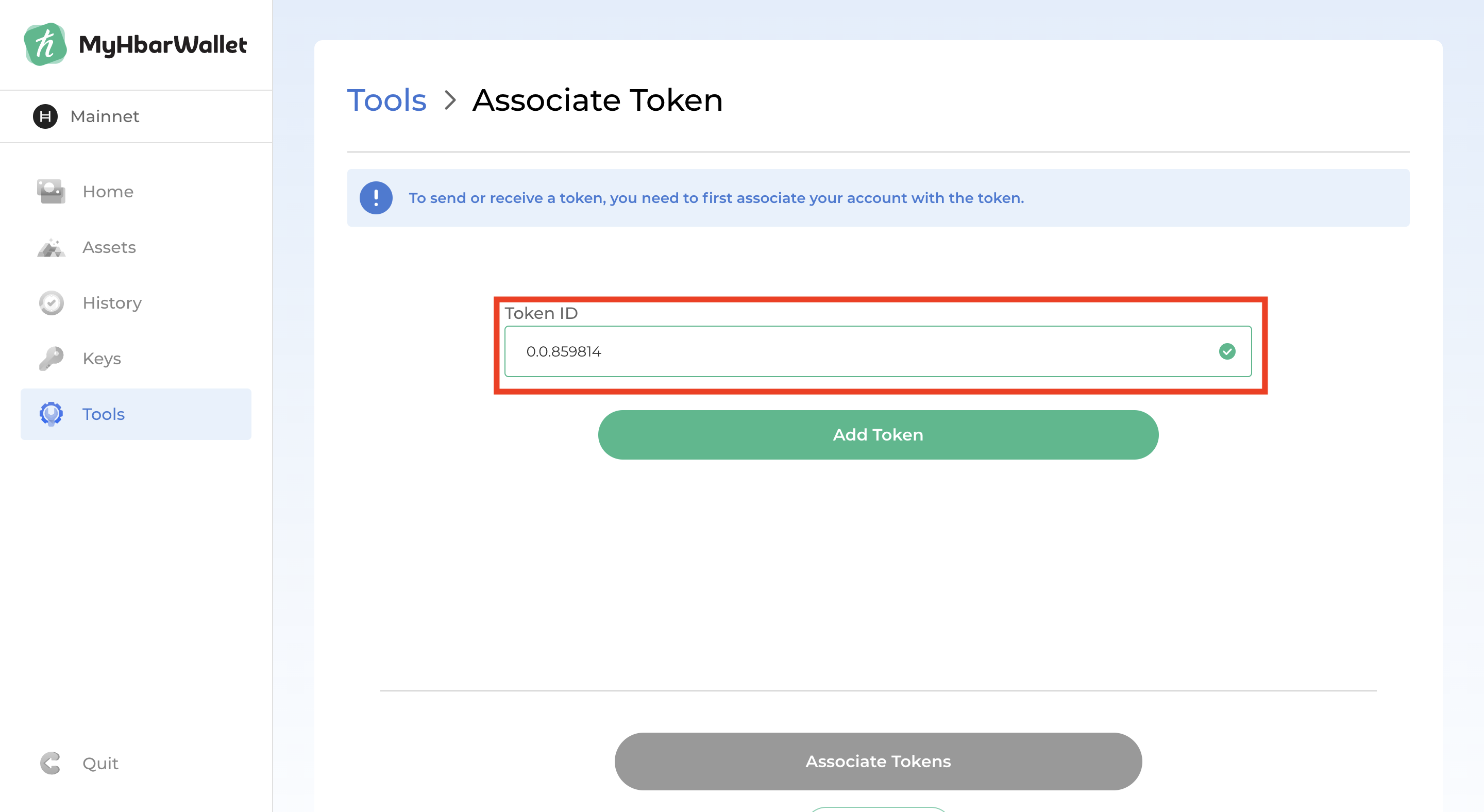This screenshot has height=812, width=1484.
Task: Click the Keys key icon
Action: click(52, 358)
